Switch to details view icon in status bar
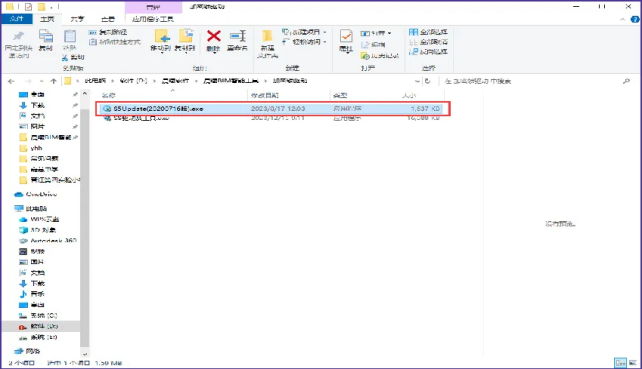The height and width of the screenshot is (369, 642). (x=620, y=363)
